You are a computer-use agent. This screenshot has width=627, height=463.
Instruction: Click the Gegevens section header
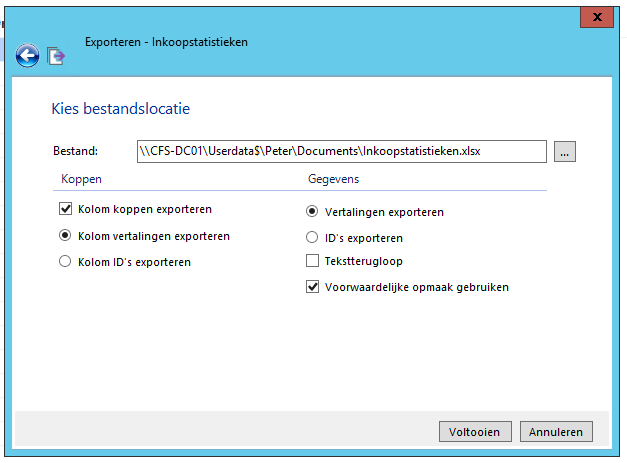click(x=333, y=179)
